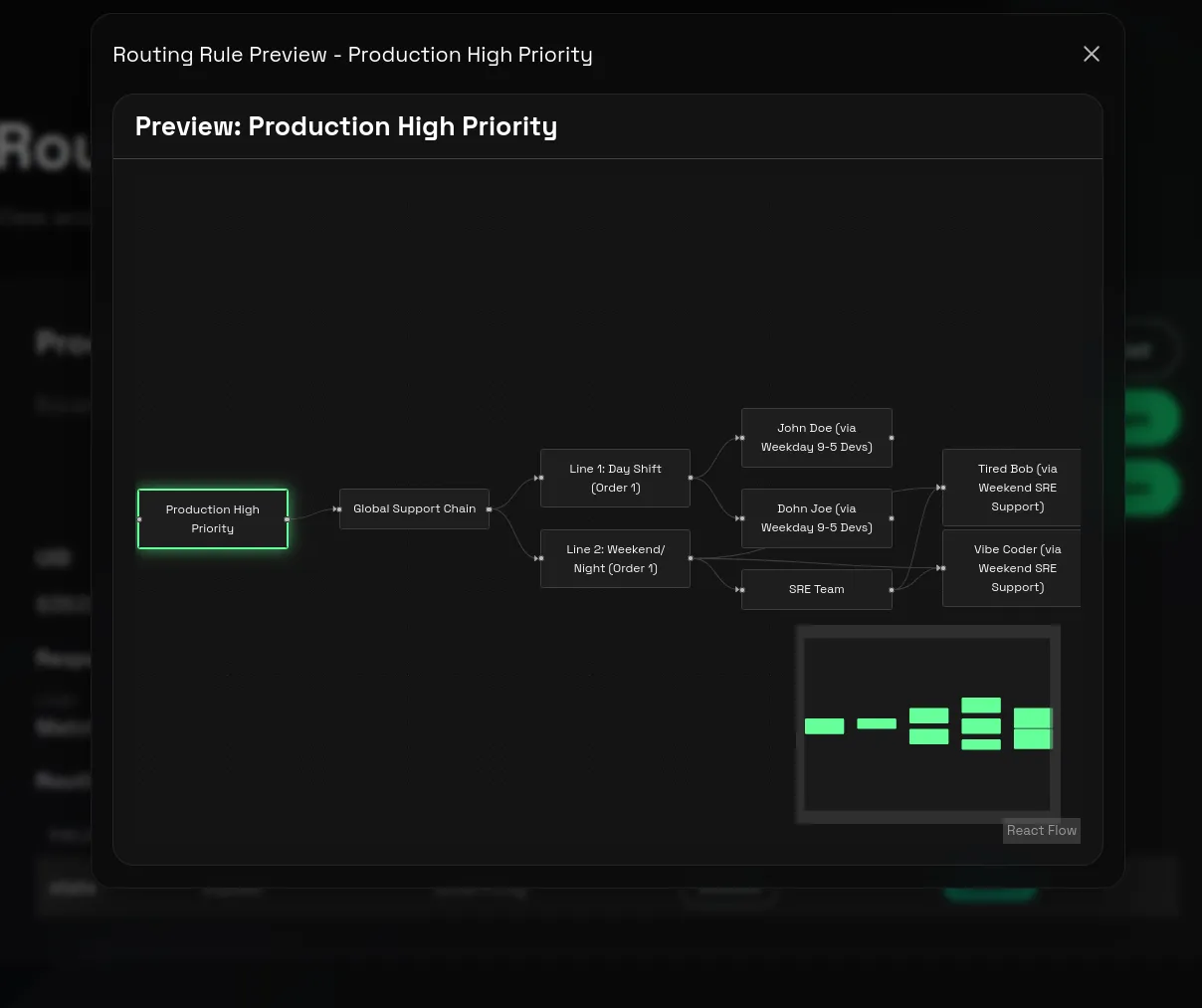Open the React Flow attribution link
The image size is (1202, 1008).
click(1041, 830)
